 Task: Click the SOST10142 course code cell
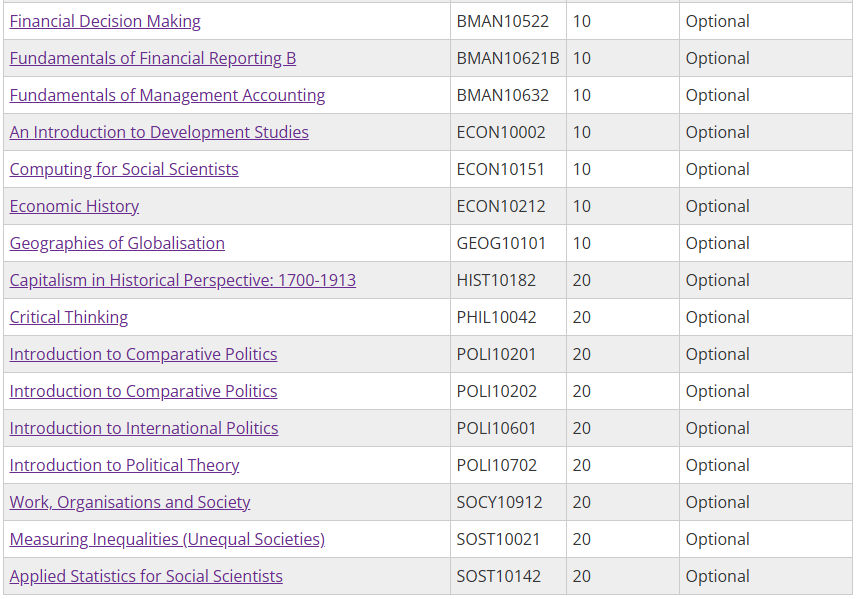(x=508, y=576)
